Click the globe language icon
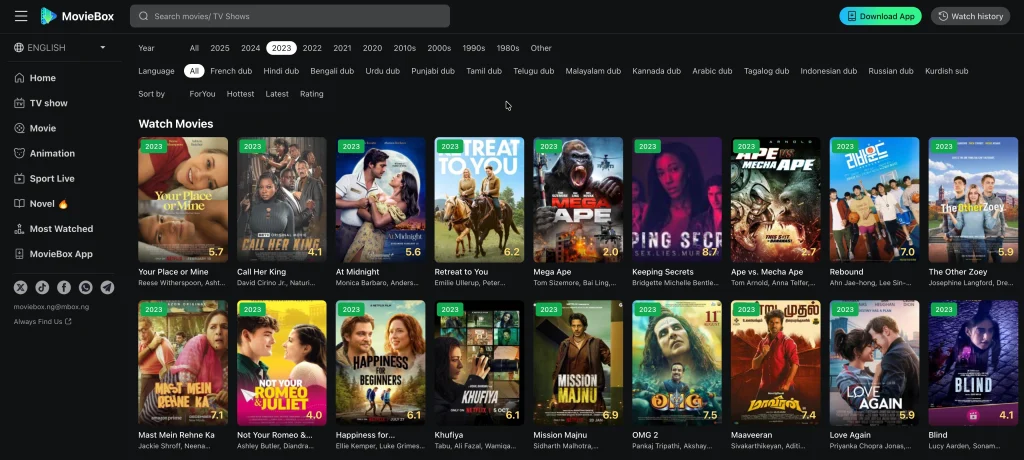The image size is (1024, 460). click(19, 48)
